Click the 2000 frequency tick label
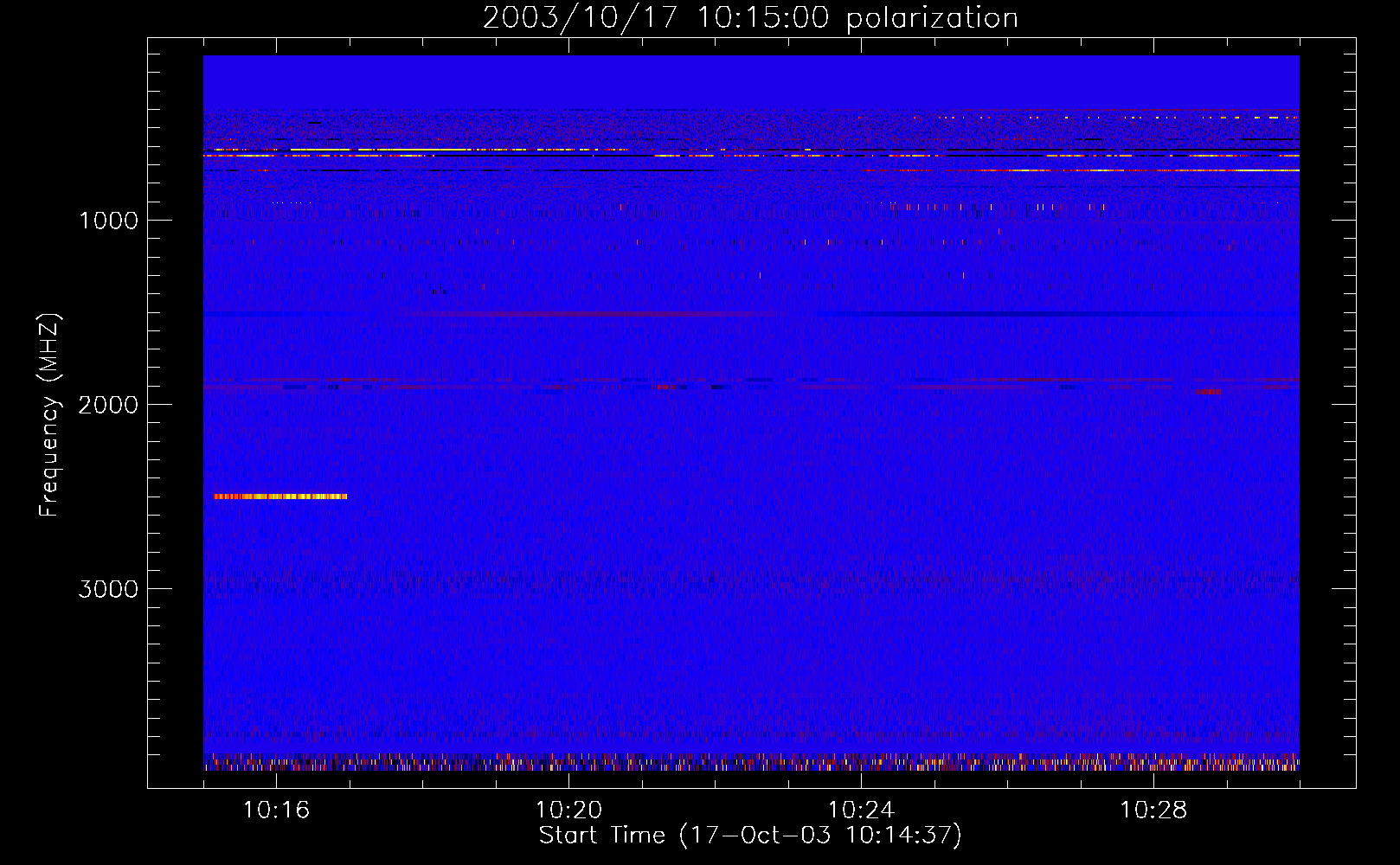The height and width of the screenshot is (865, 1400). (x=109, y=405)
